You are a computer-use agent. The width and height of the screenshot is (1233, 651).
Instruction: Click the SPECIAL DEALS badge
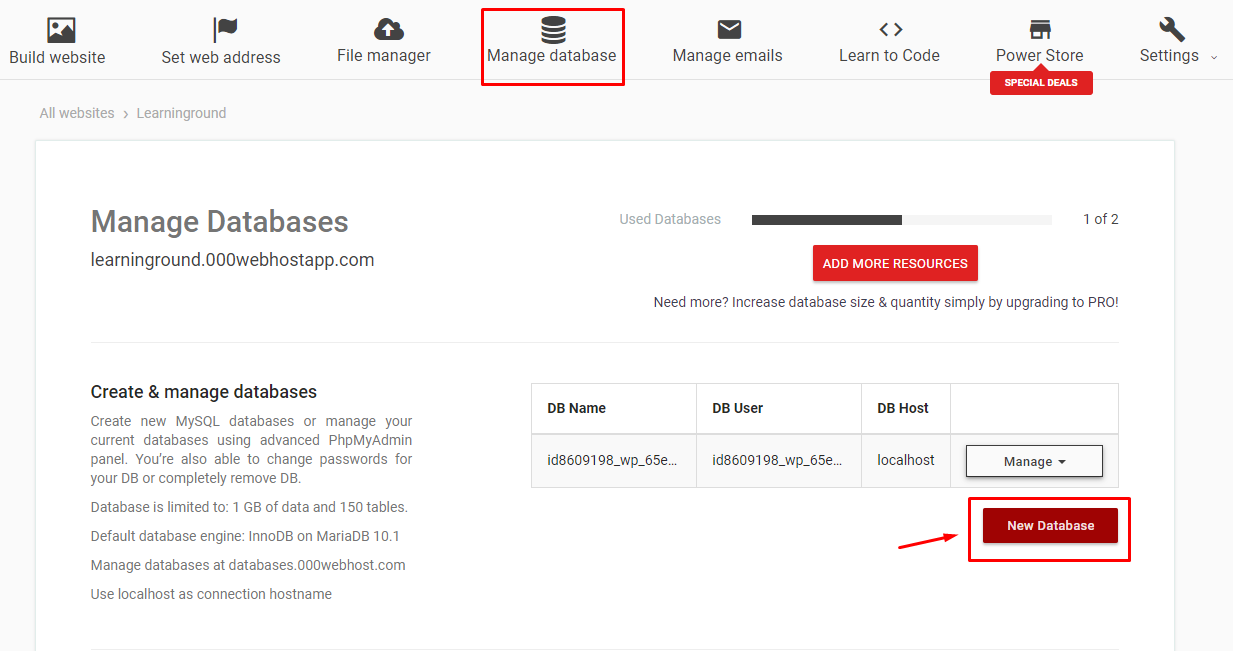pyautogui.click(x=1041, y=83)
